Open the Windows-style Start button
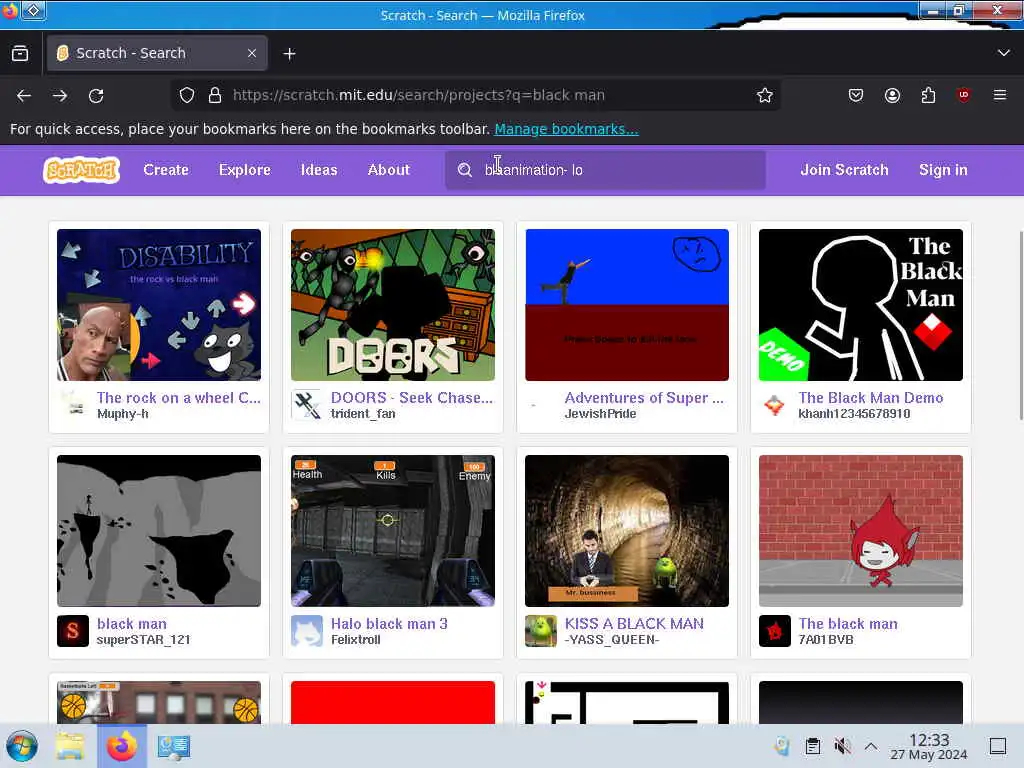This screenshot has height=768, width=1024. coord(22,746)
